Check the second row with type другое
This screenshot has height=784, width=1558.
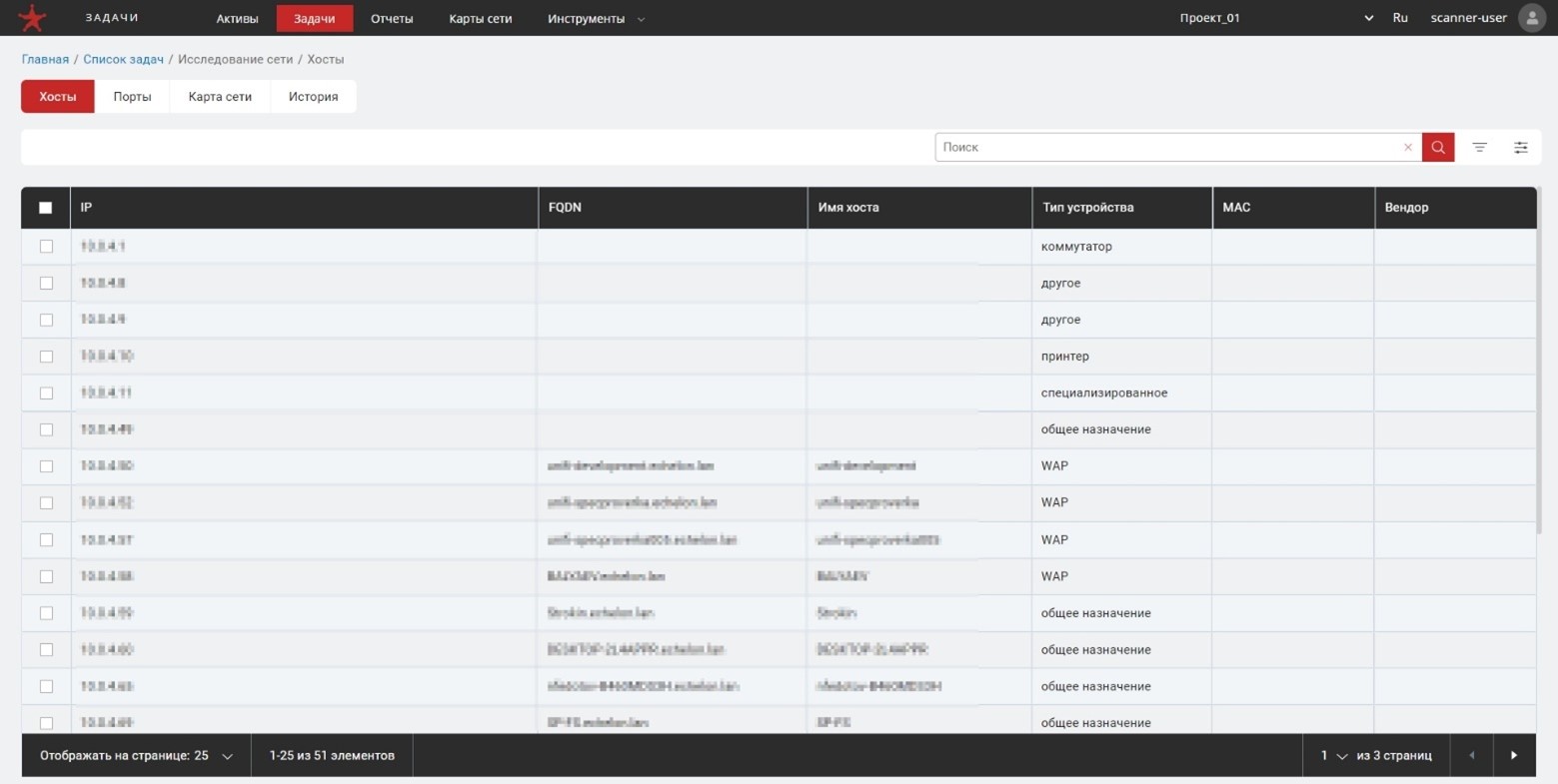click(x=46, y=320)
